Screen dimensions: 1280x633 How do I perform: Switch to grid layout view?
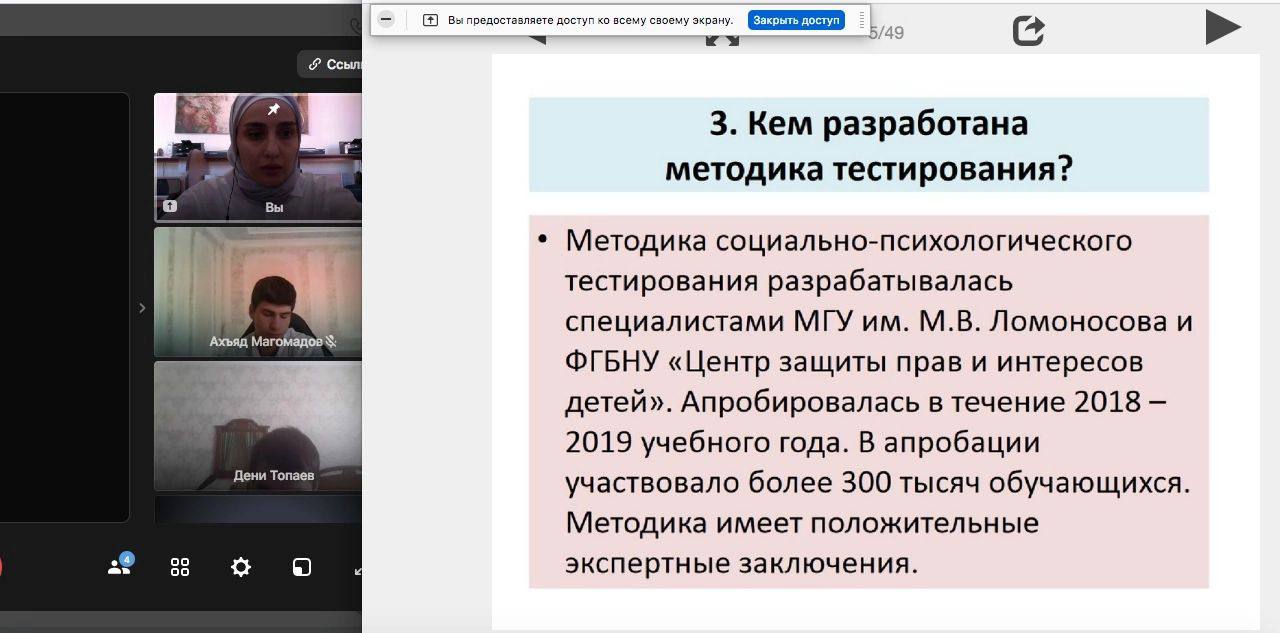point(180,567)
